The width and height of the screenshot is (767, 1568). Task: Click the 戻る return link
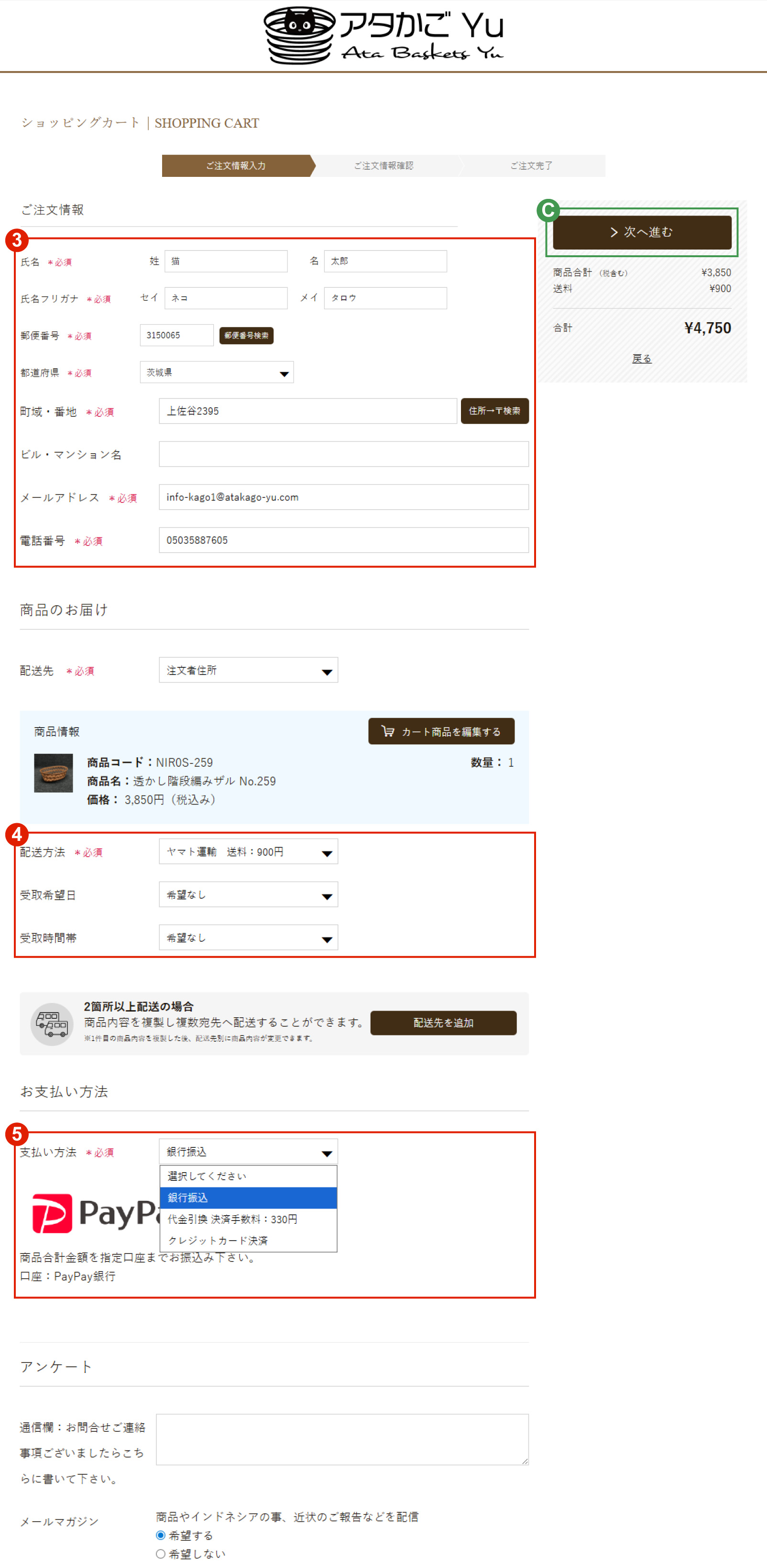642,358
